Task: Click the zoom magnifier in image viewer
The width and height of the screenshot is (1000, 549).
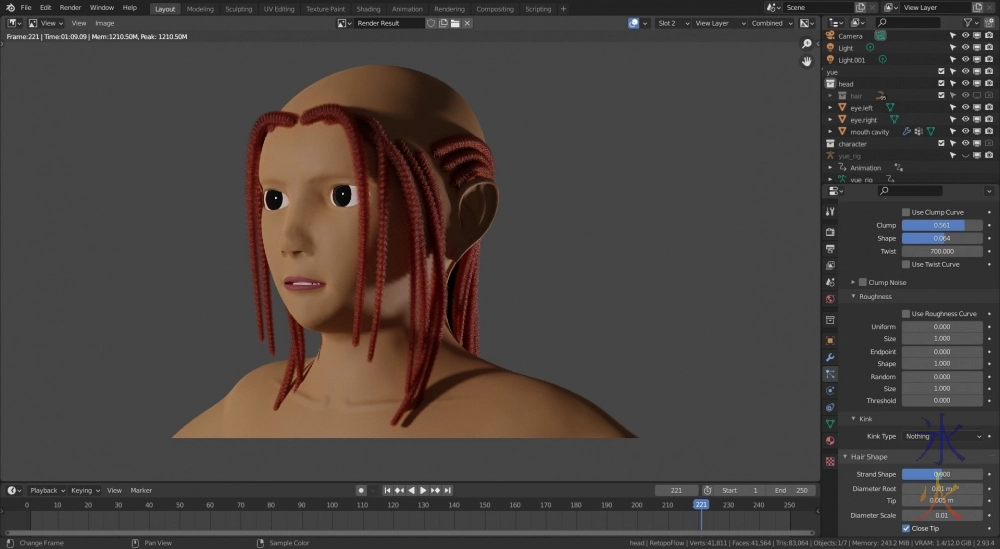Action: (x=807, y=44)
